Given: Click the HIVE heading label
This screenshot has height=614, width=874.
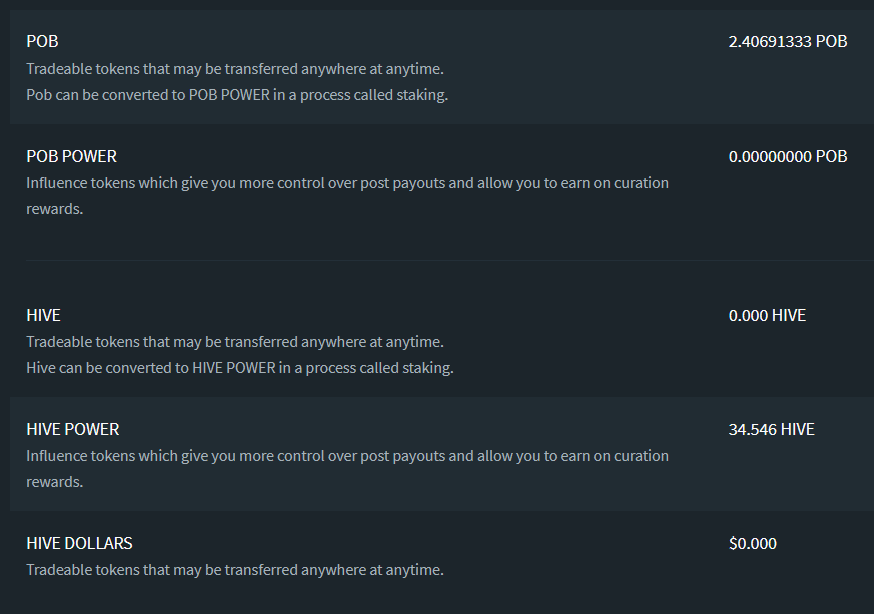Looking at the screenshot, I should (43, 315).
